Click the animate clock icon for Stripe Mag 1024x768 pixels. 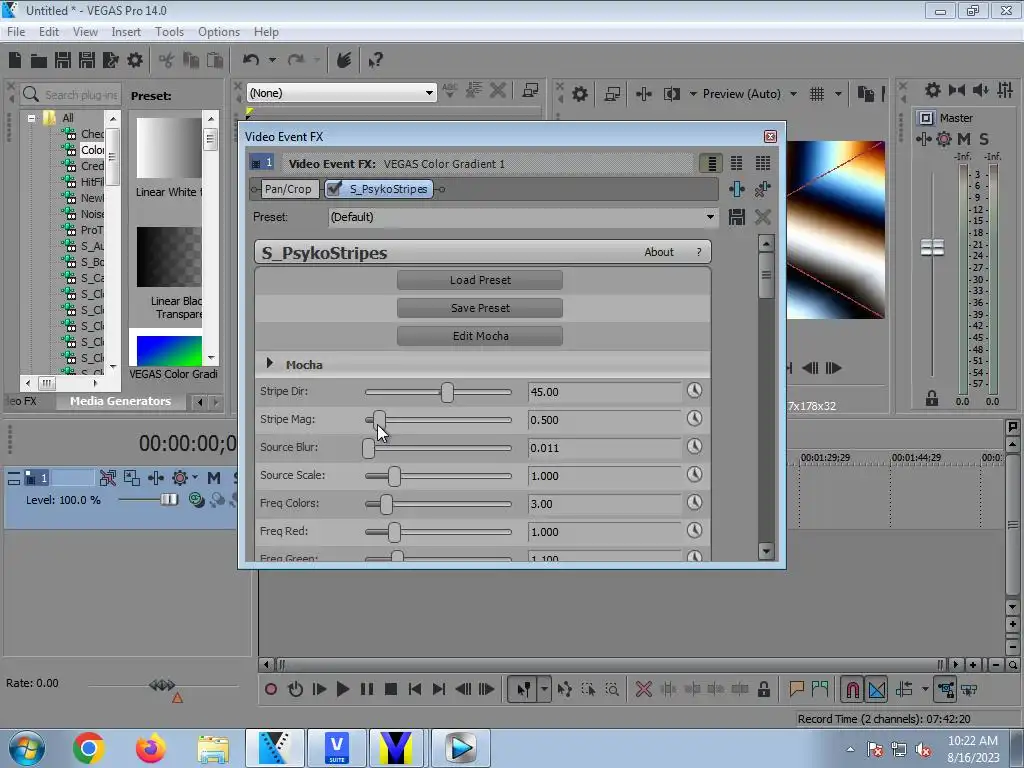pos(694,419)
